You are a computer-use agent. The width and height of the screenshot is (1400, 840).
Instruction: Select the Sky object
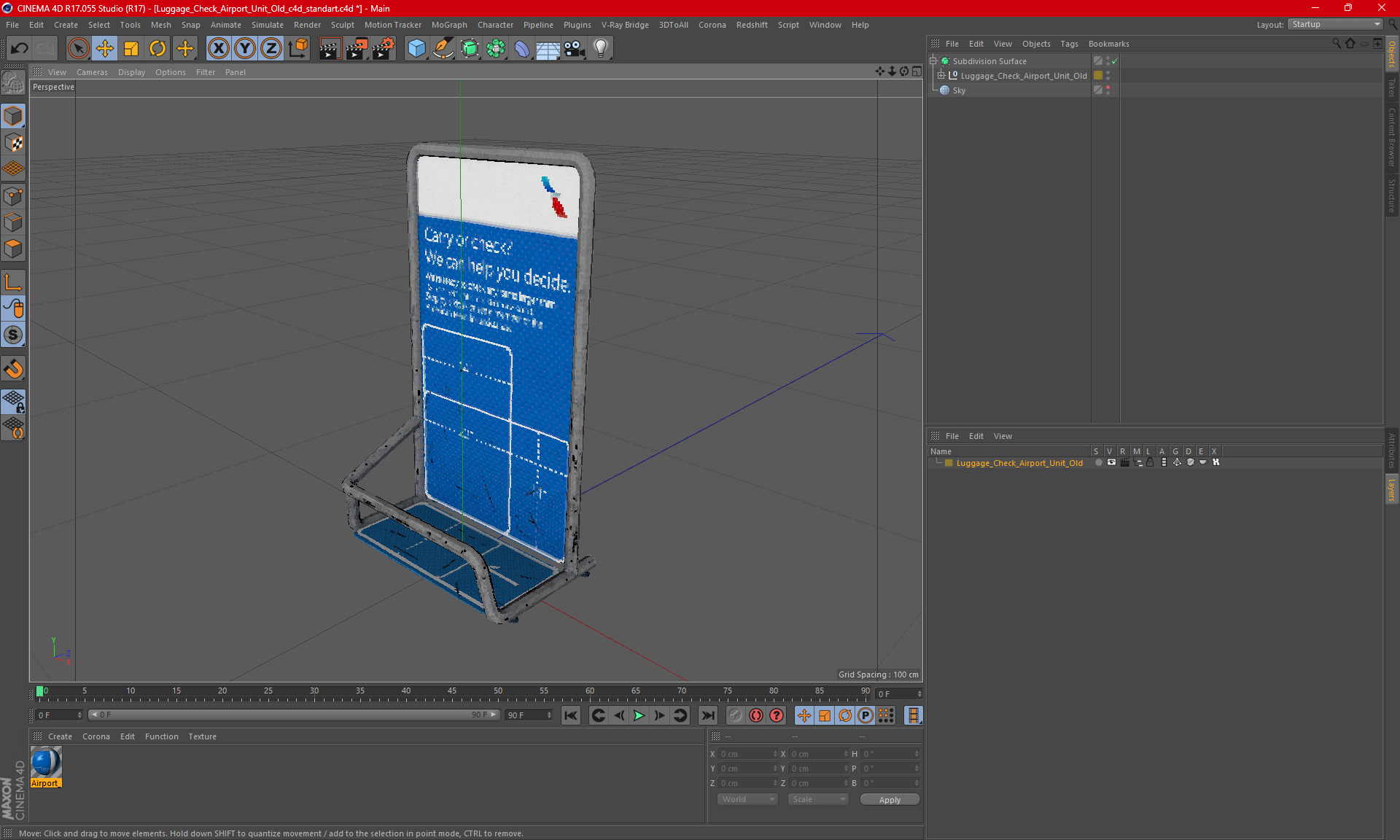coord(959,90)
